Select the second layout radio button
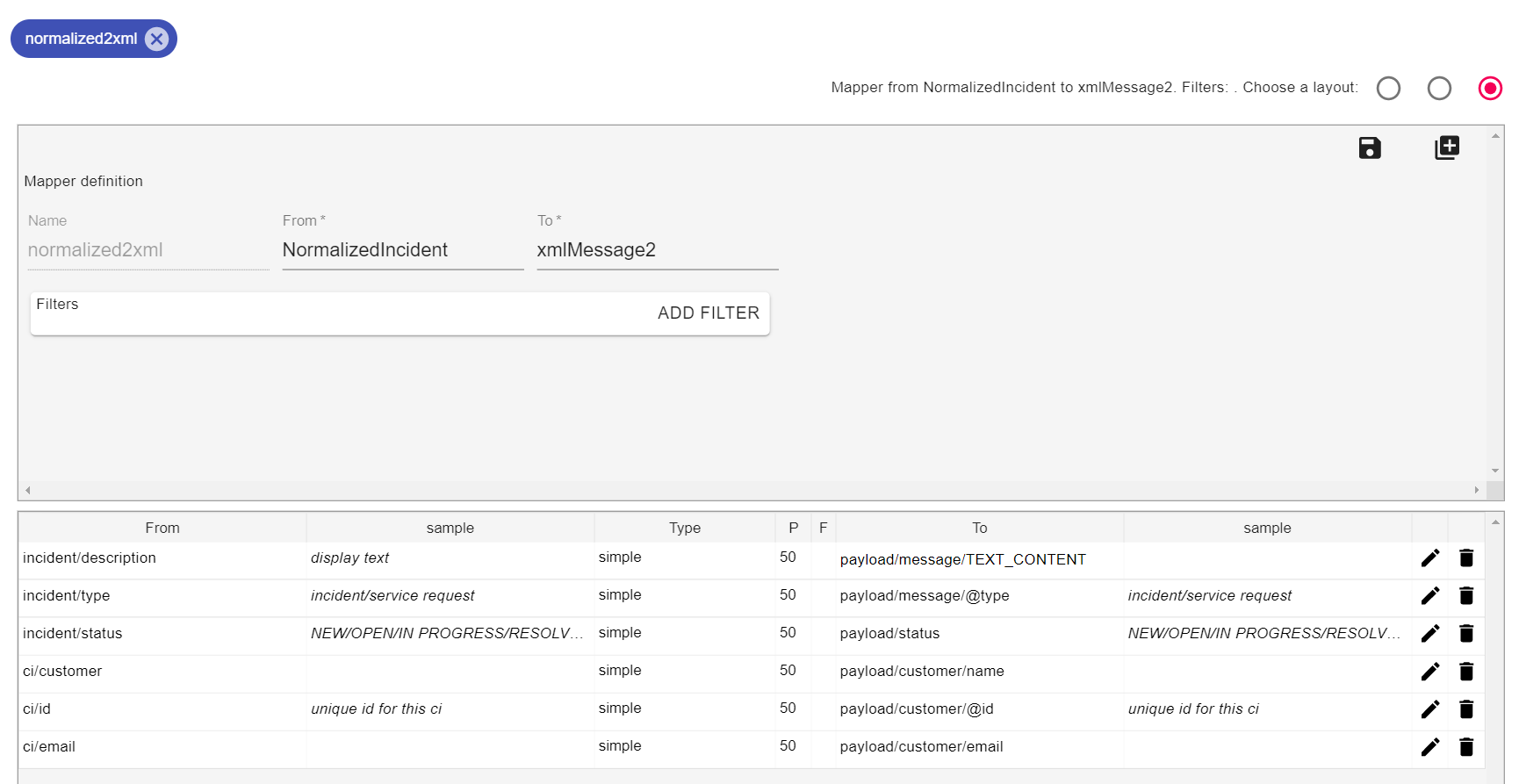The height and width of the screenshot is (784, 1519). pos(1439,88)
